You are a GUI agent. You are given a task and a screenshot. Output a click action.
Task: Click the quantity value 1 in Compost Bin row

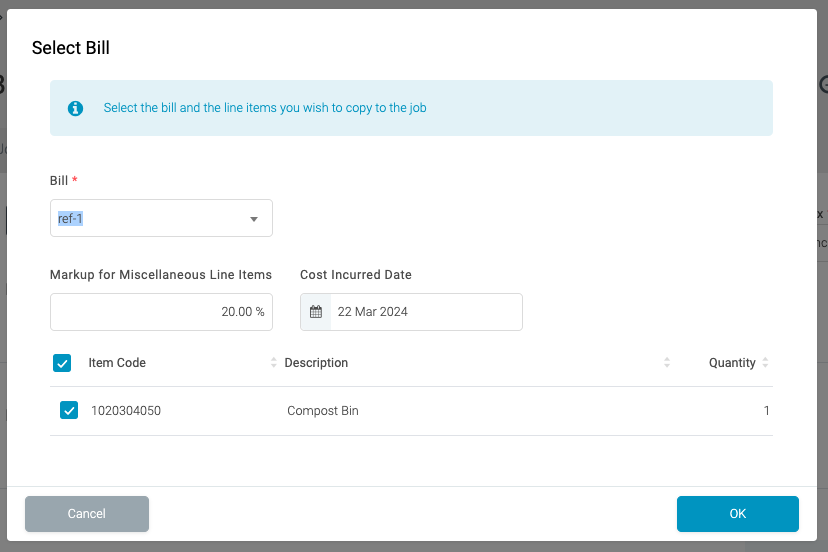(x=766, y=410)
